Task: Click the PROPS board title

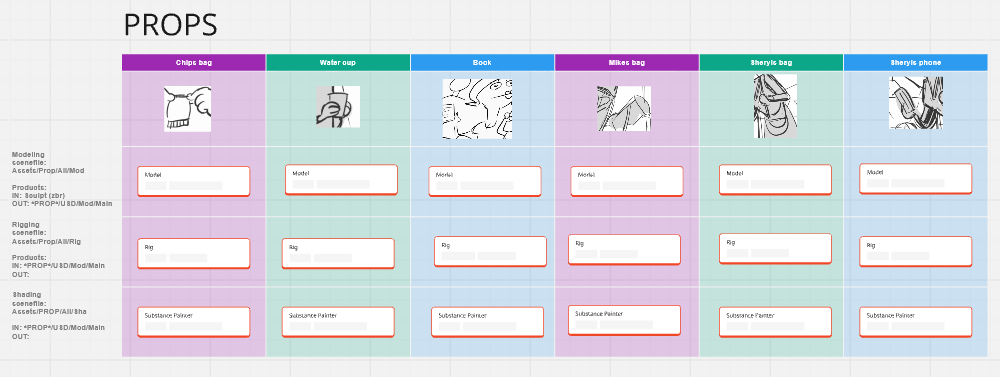Action: (x=170, y=25)
